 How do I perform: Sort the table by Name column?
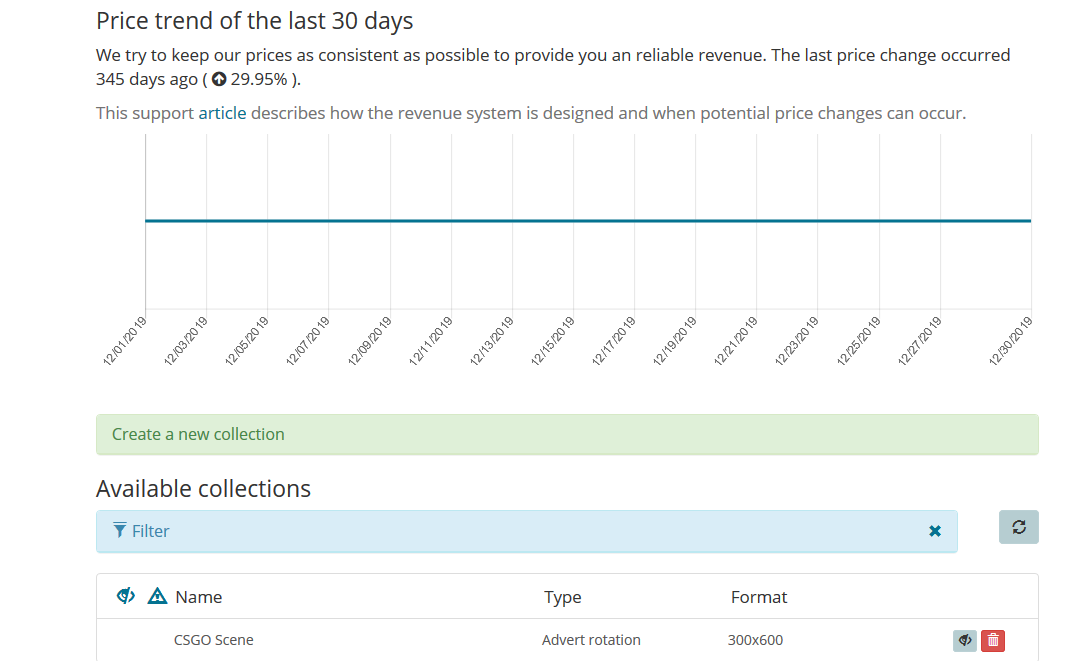[x=198, y=597]
